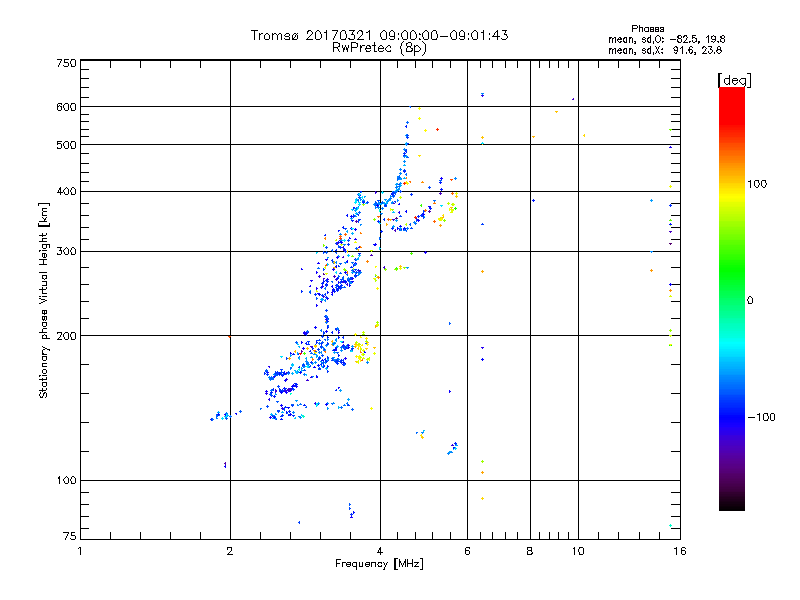Click the y-axis label '400'
The height and width of the screenshot is (600, 800).
(67, 191)
